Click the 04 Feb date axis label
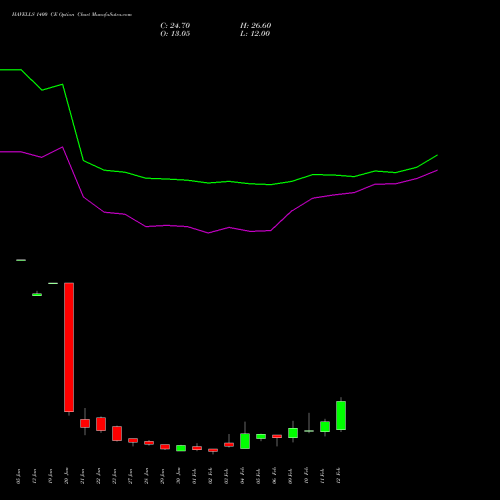This screenshot has height=500, width=500. [x=243, y=476]
